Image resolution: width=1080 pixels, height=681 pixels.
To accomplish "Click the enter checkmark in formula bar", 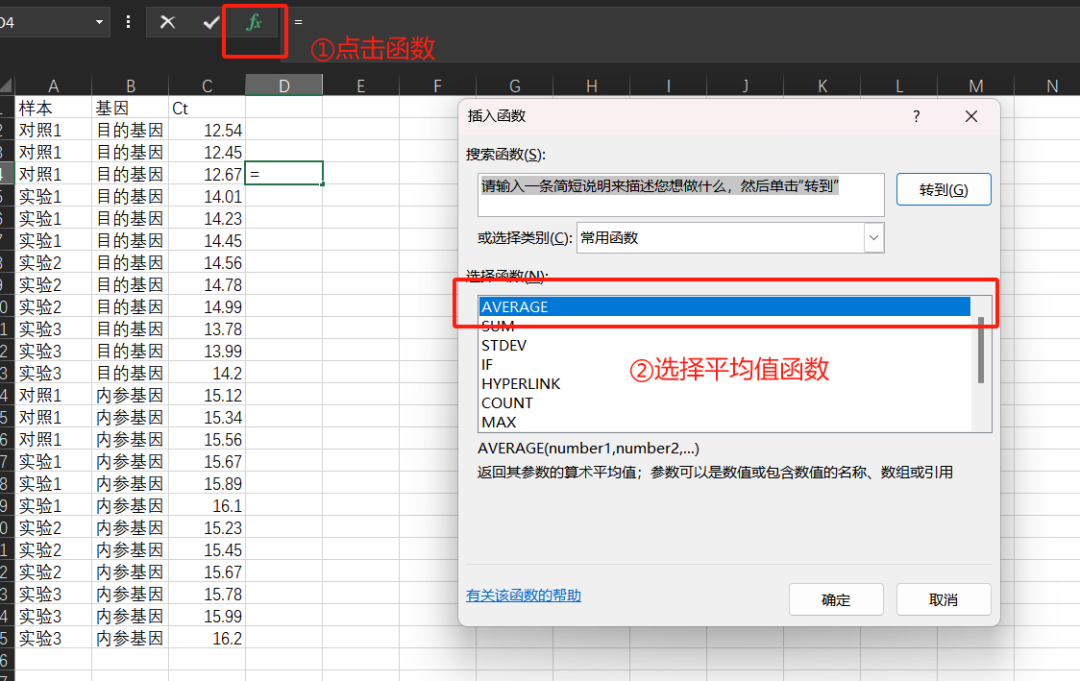I will 210,22.
